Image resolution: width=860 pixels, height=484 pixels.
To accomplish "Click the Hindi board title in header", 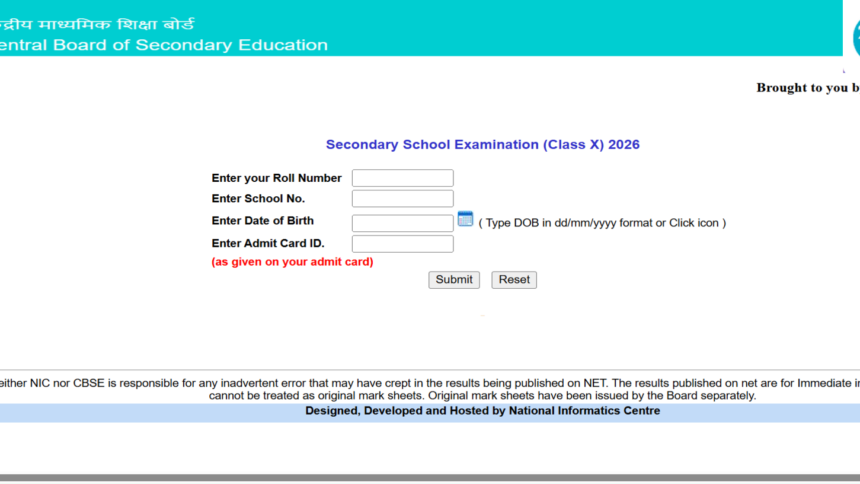I will pos(97,24).
